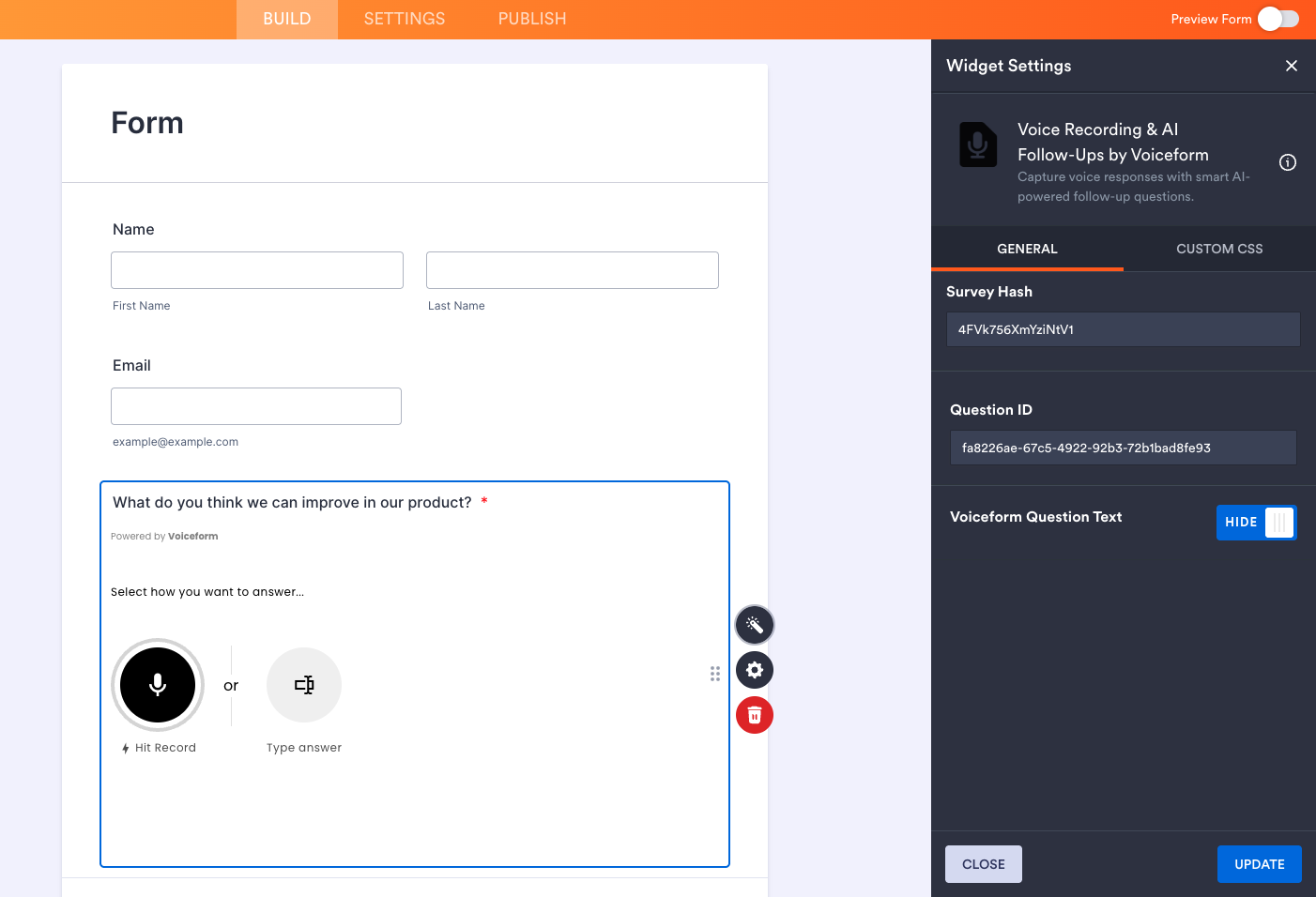Click the widget info icon
Image resolution: width=1316 pixels, height=897 pixels.
coord(1288,162)
